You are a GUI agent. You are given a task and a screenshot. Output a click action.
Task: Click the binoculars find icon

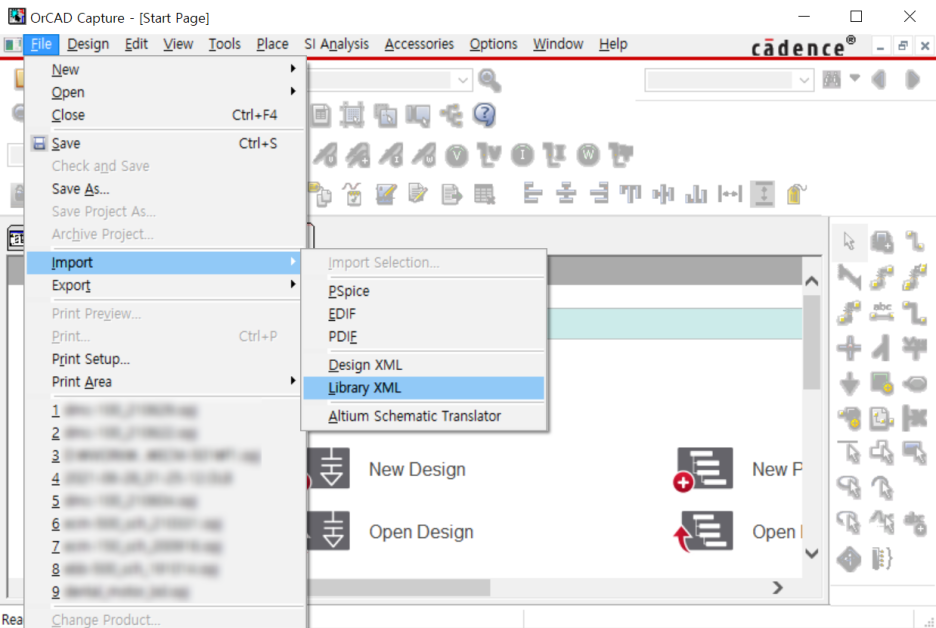(832, 79)
